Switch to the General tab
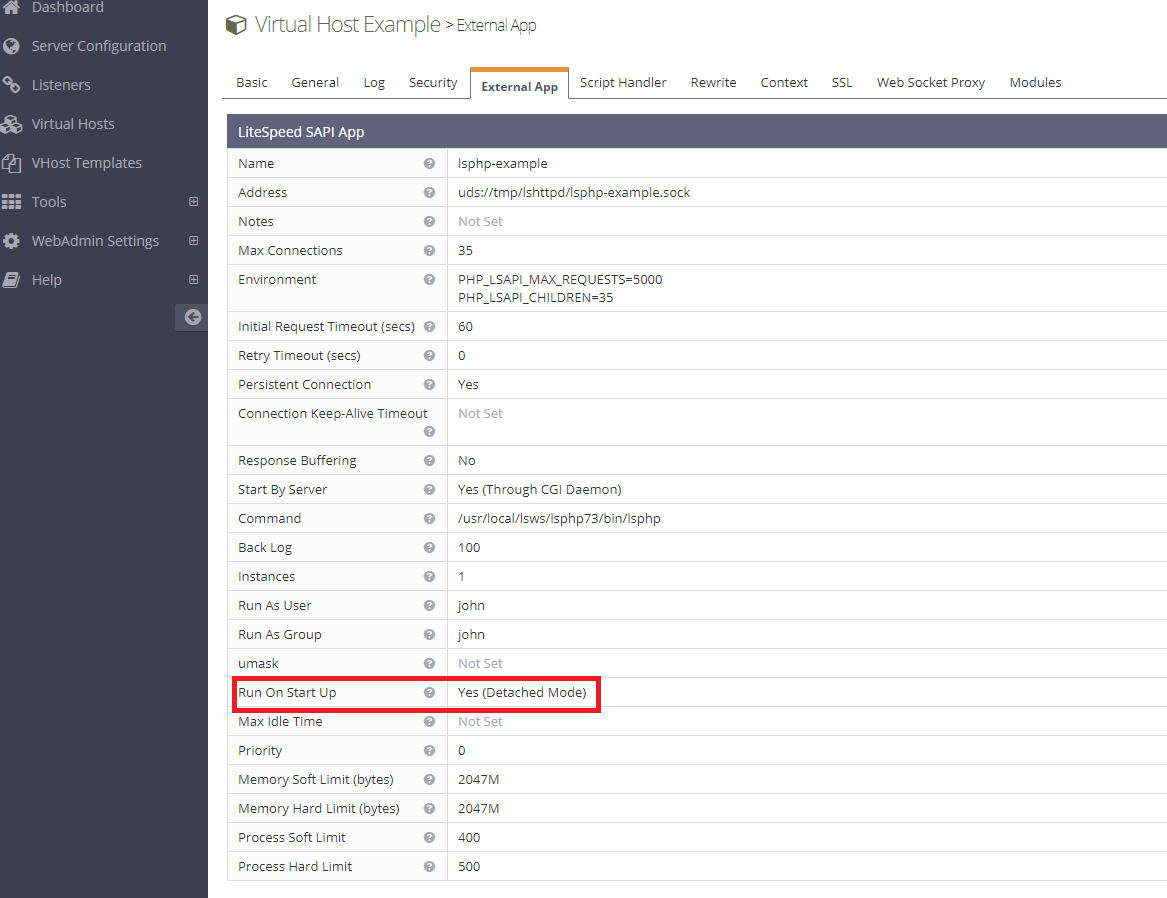Screen dimensions: 1167x898 315,83
